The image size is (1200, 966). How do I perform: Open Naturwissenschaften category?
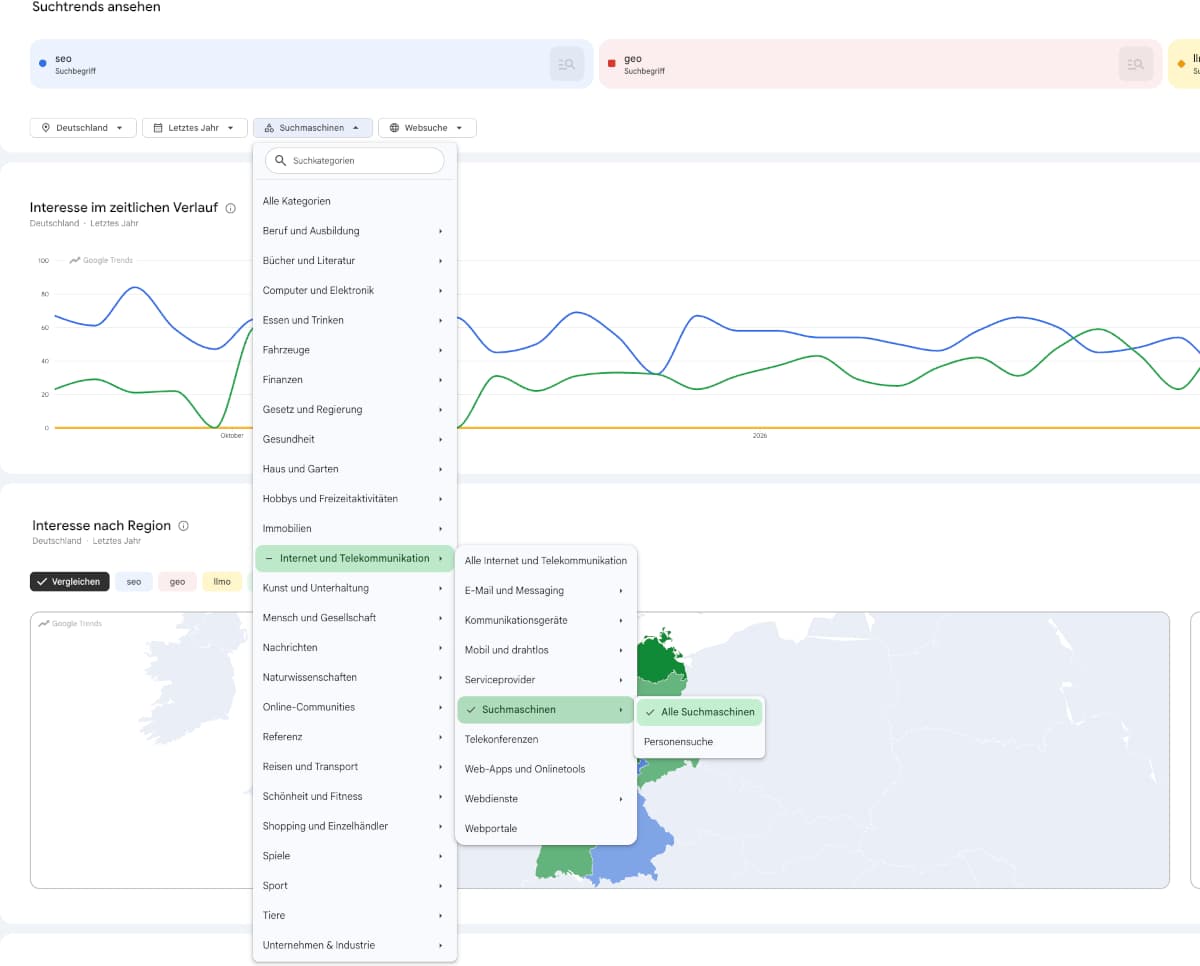pyautogui.click(x=355, y=677)
